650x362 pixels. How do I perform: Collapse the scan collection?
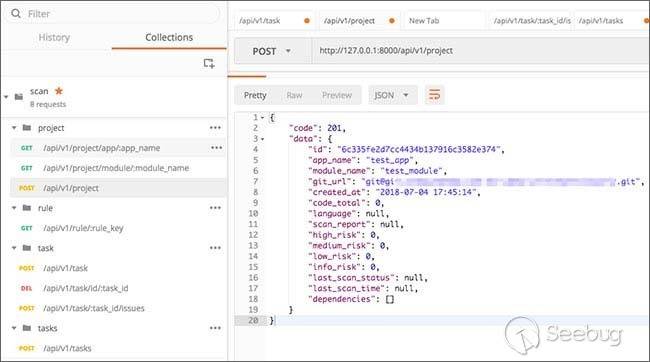click(x=6, y=97)
